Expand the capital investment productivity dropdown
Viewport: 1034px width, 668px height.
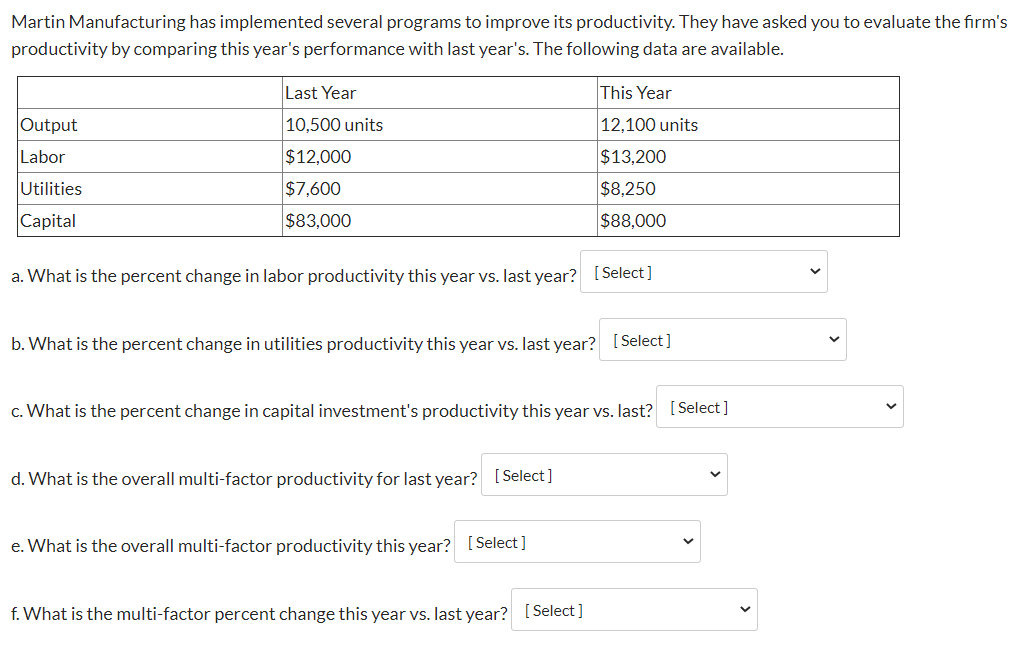click(x=780, y=407)
